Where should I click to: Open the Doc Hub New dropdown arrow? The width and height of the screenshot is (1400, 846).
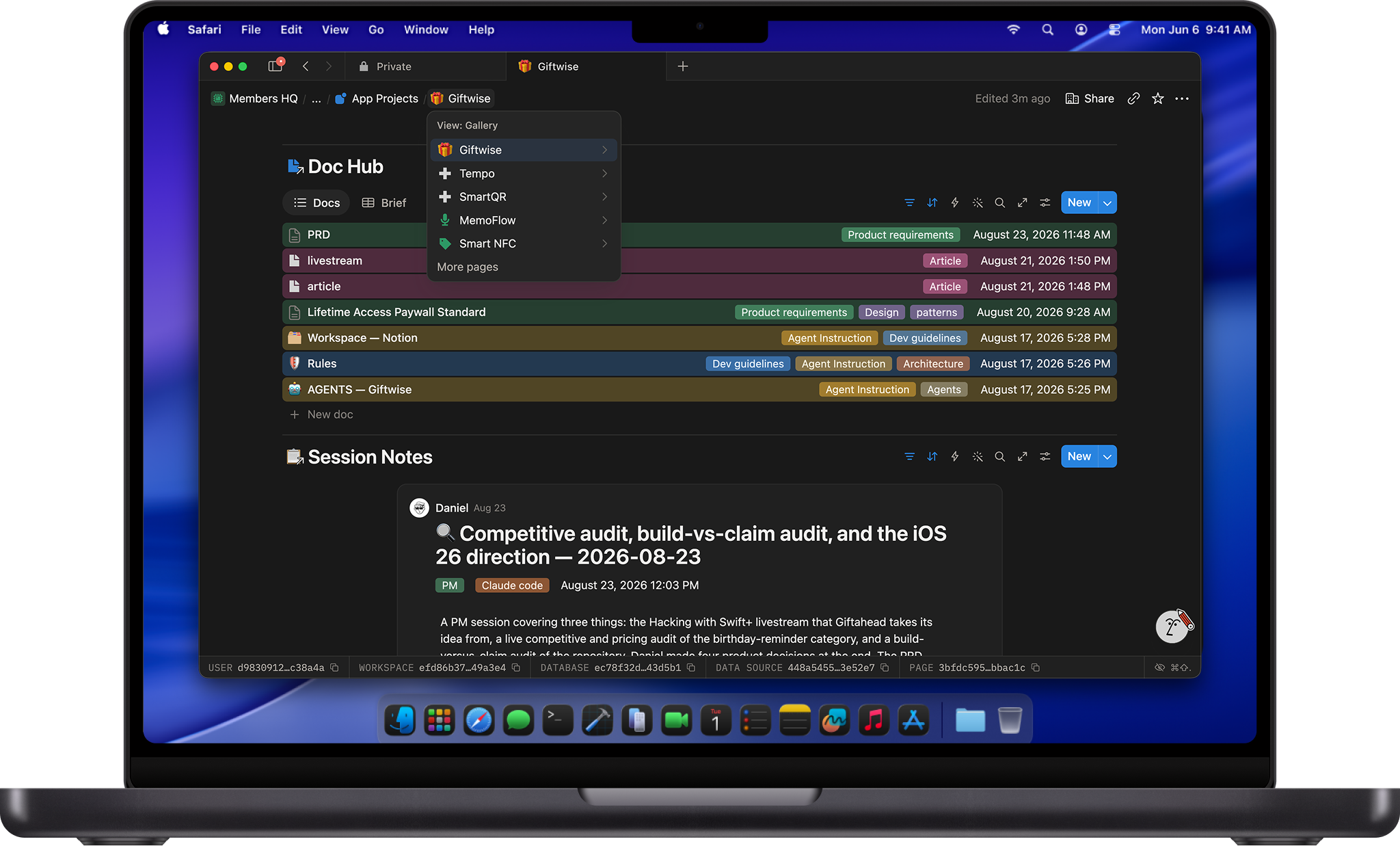[x=1107, y=202]
